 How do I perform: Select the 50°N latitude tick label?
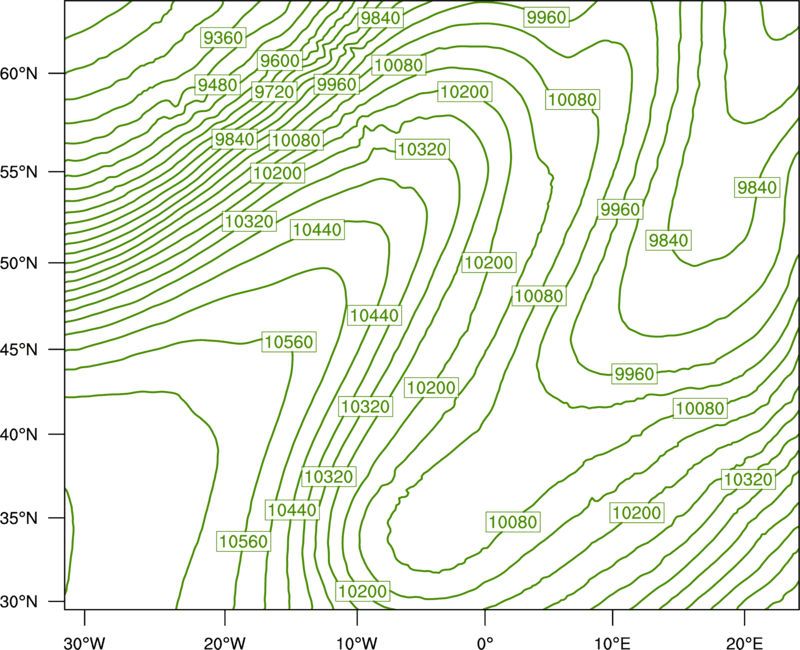click(19, 263)
